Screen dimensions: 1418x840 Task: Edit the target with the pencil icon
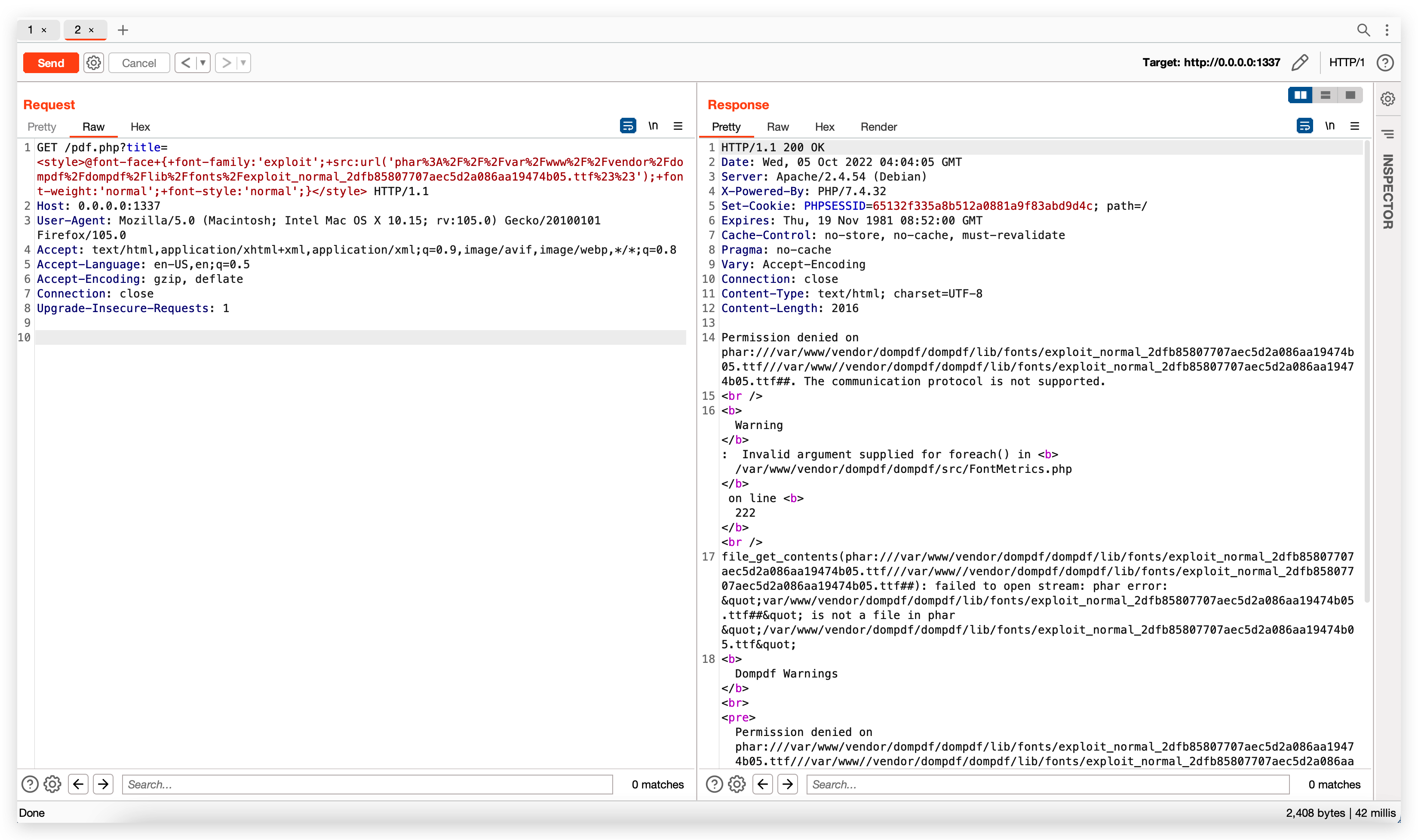1300,62
